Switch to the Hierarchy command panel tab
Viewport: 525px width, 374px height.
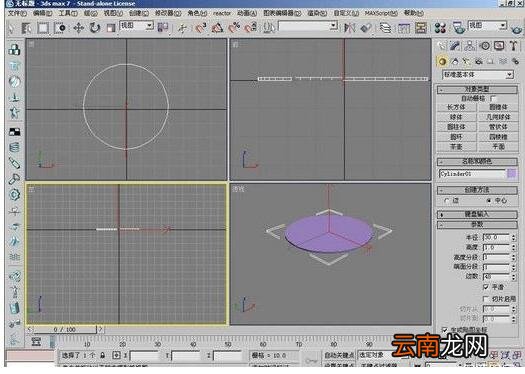470,46
